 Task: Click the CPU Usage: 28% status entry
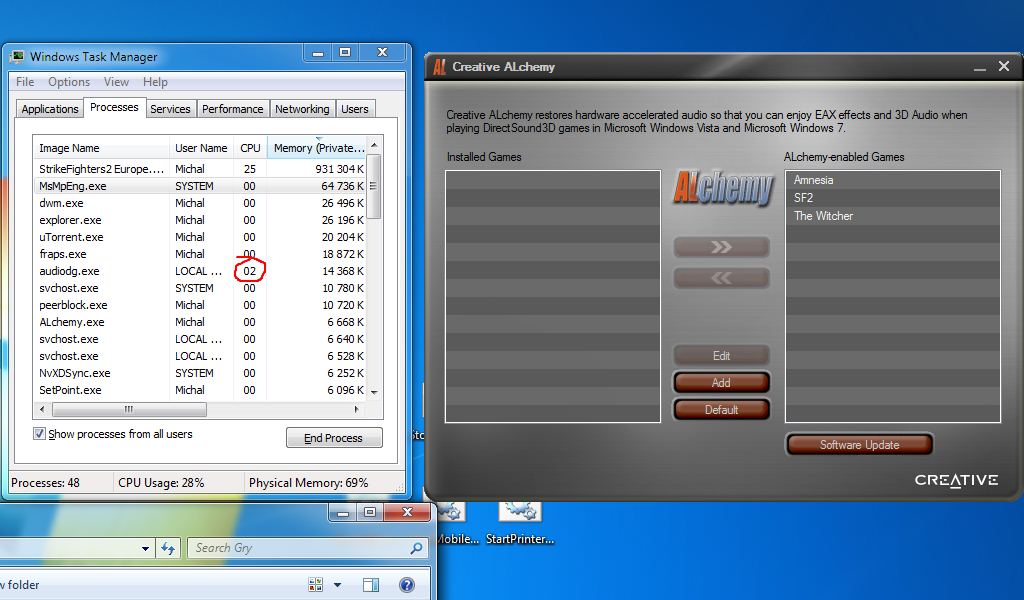click(161, 482)
